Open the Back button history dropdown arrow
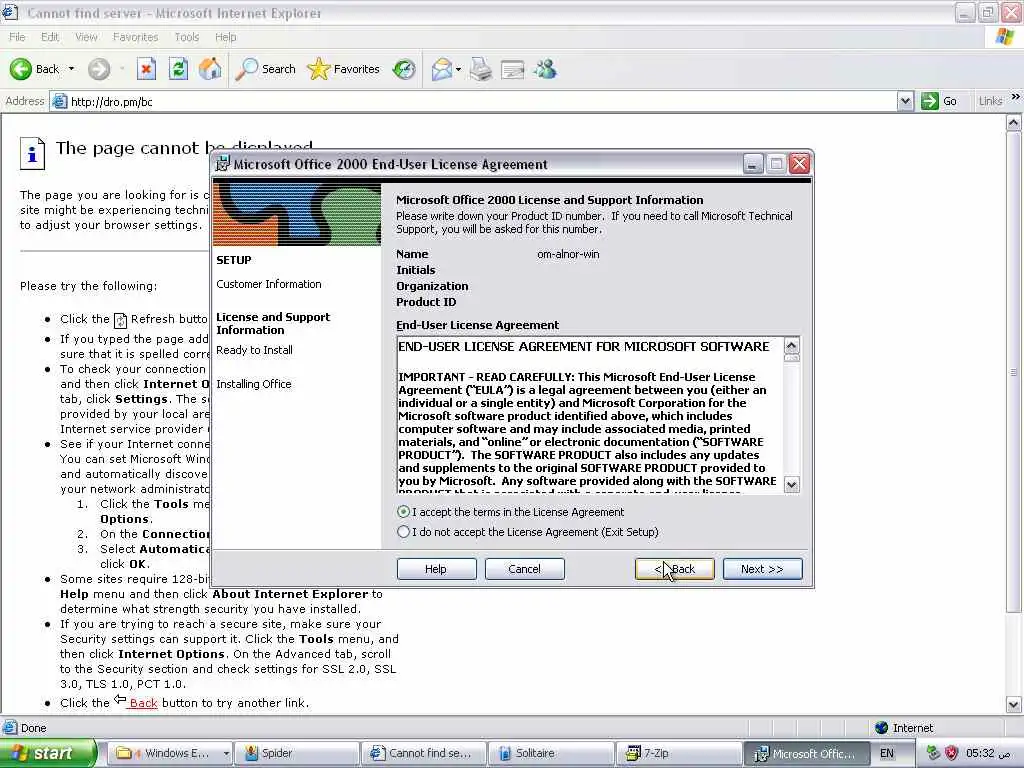Viewport: 1024px width, 768px height. [71, 69]
